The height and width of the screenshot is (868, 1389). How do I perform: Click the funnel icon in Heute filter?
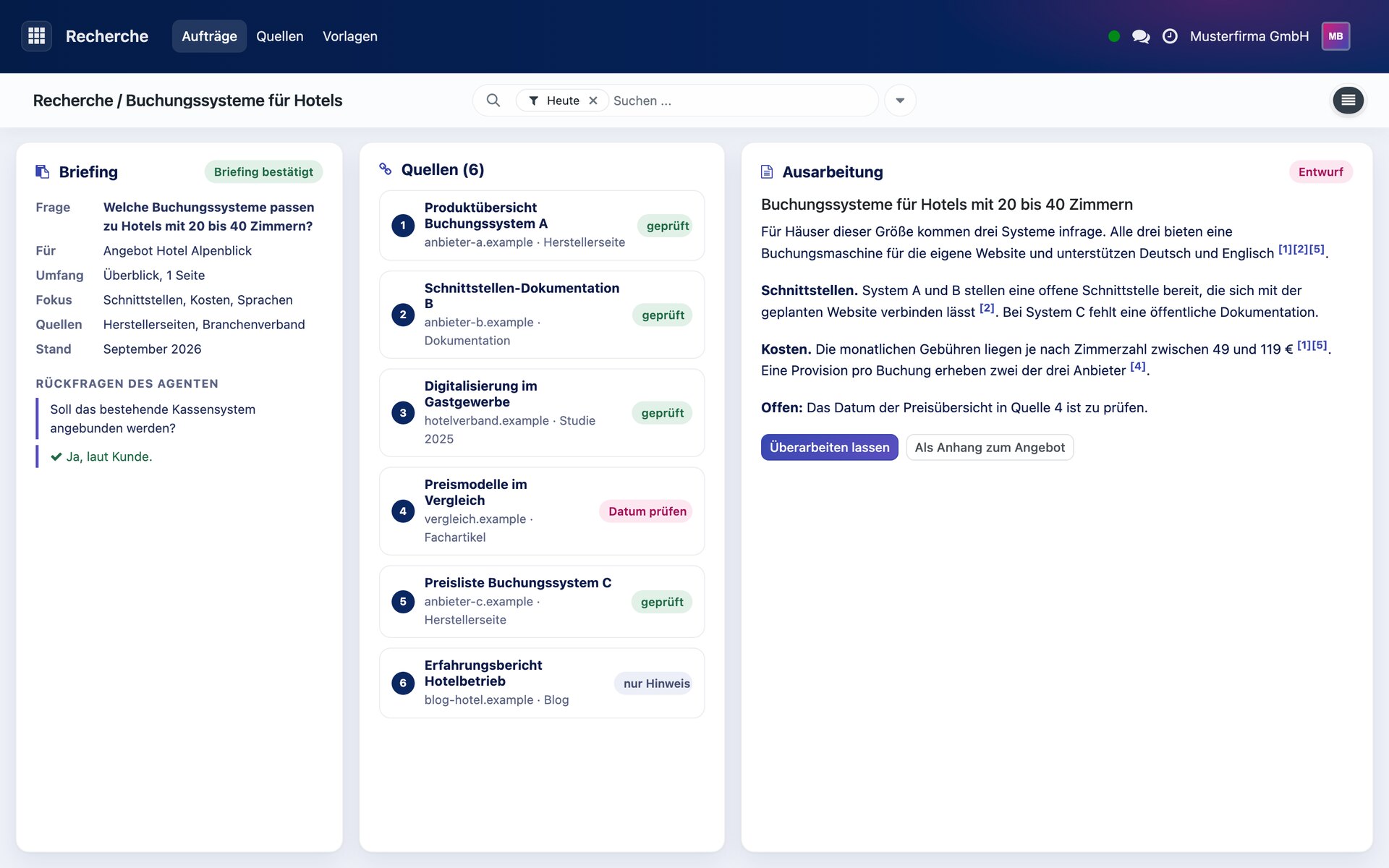coord(533,101)
